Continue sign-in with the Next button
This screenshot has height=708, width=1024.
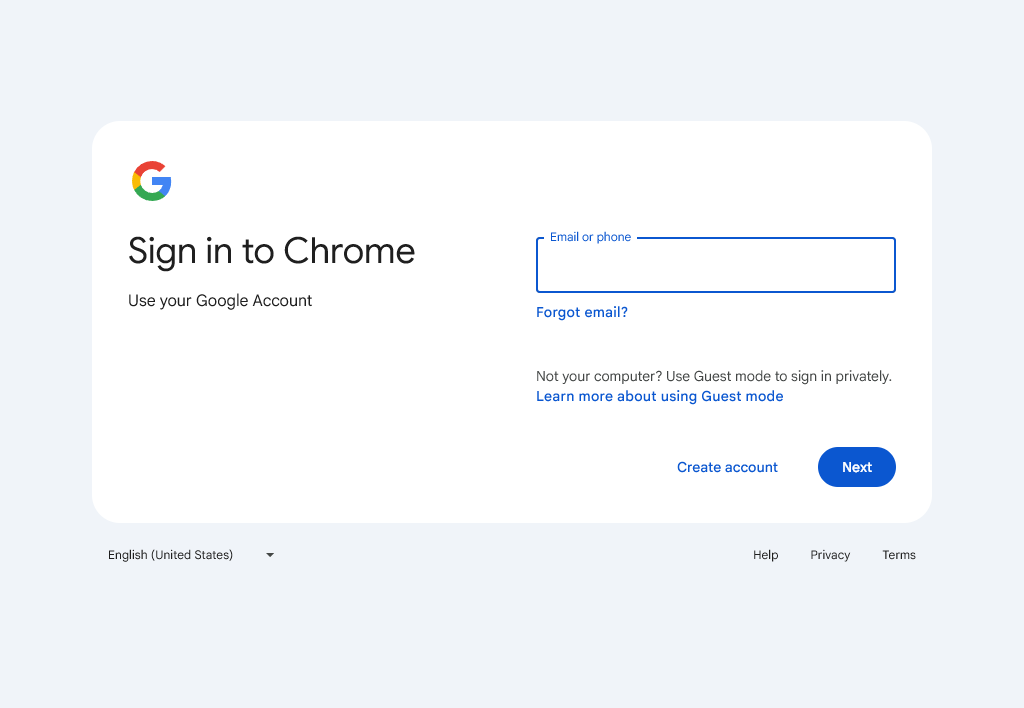[x=856, y=467]
